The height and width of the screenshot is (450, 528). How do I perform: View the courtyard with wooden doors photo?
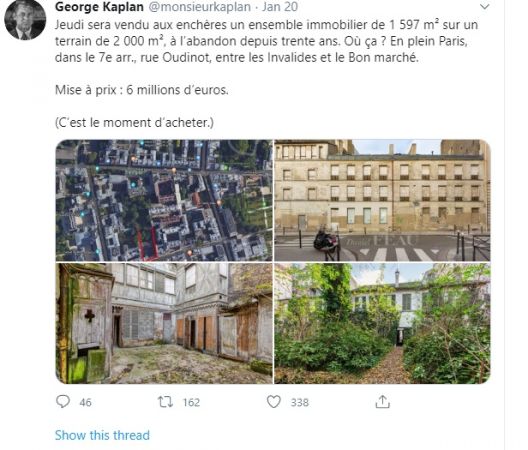tap(164, 323)
